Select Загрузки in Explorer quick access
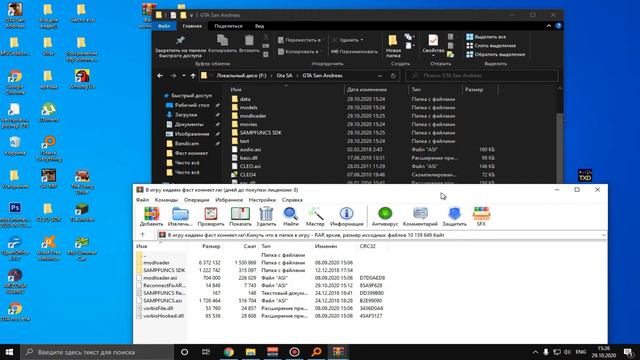This screenshot has width=640, height=360. (x=186, y=115)
